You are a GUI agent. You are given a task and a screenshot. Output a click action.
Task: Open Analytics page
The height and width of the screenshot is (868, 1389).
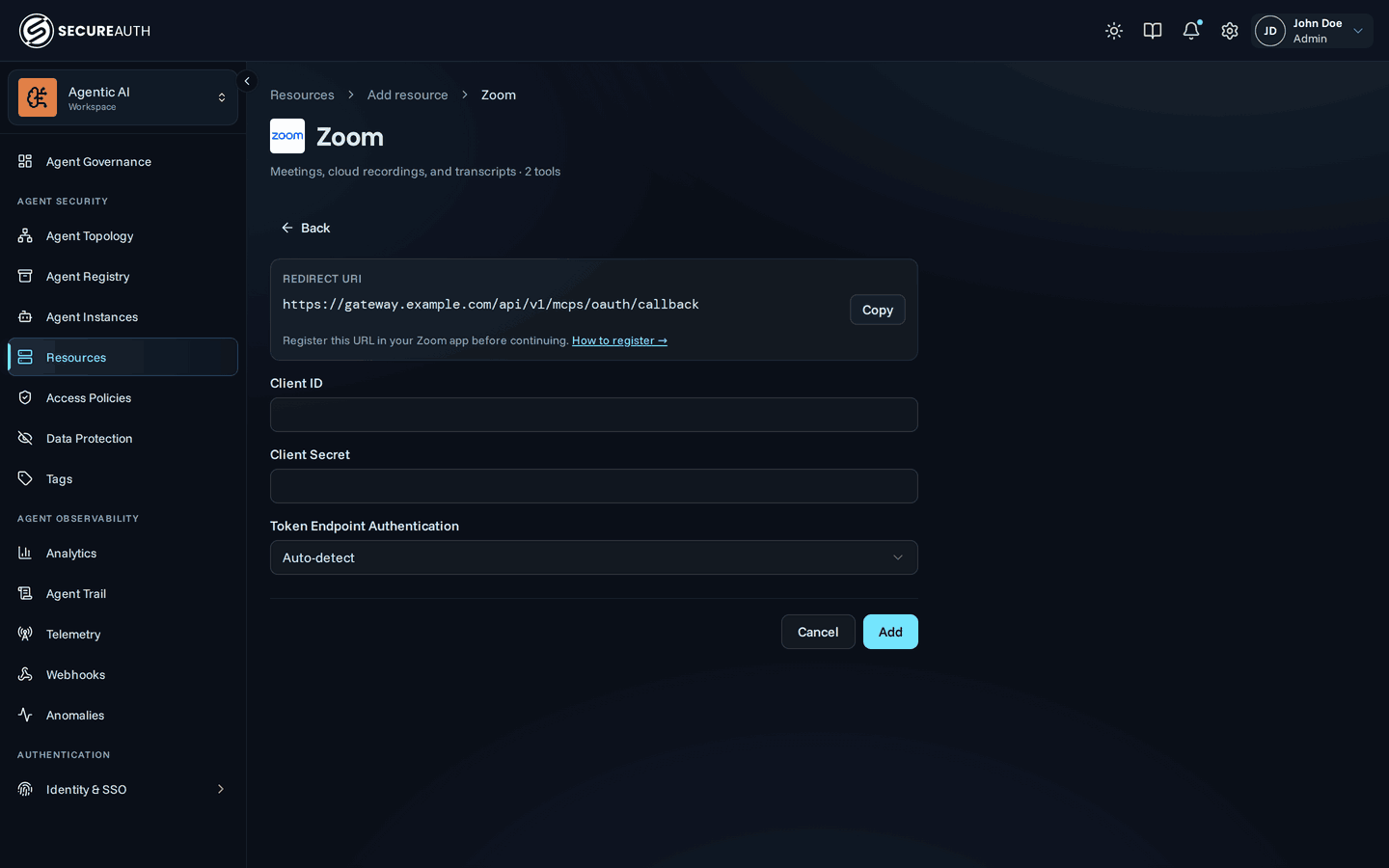(x=123, y=553)
